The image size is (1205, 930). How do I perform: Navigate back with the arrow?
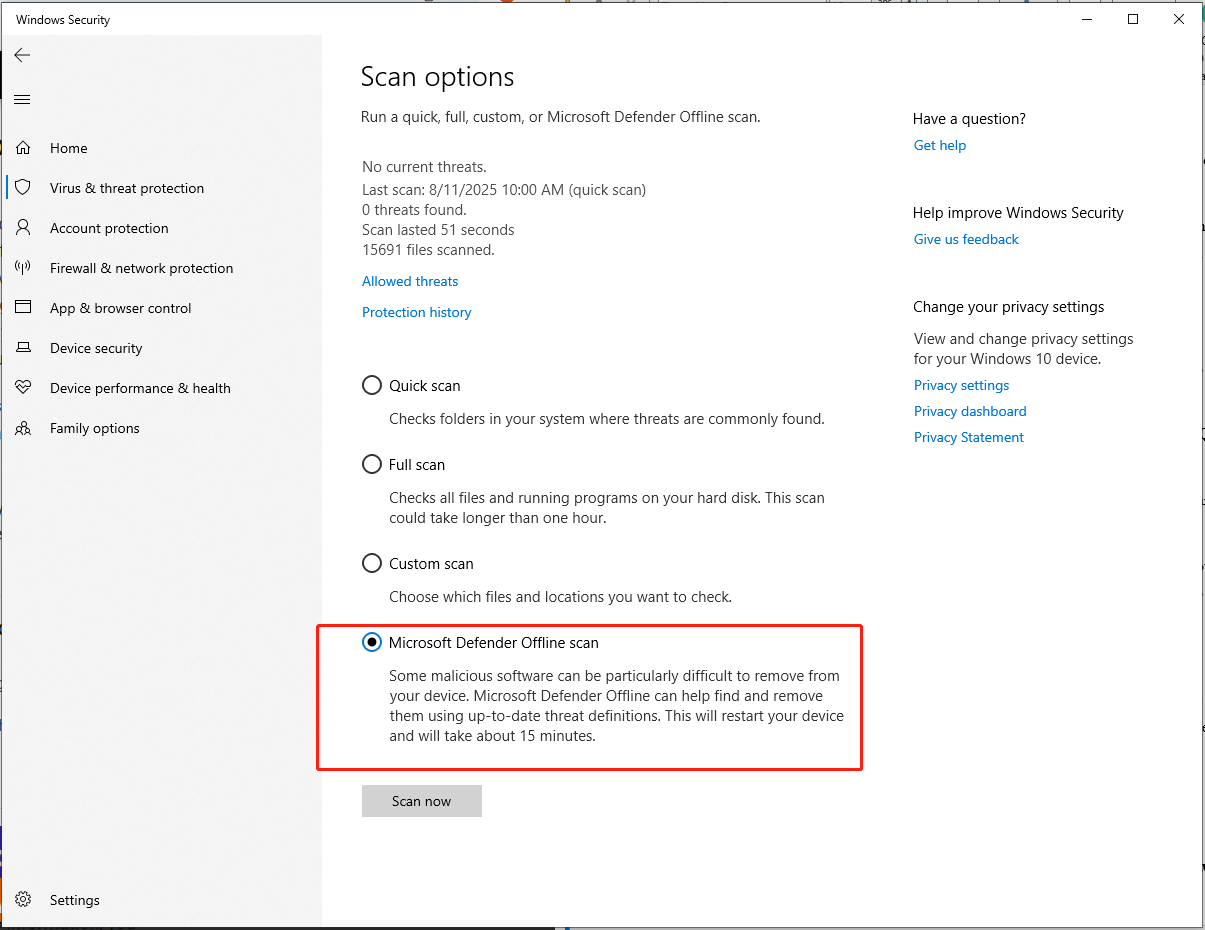point(22,55)
